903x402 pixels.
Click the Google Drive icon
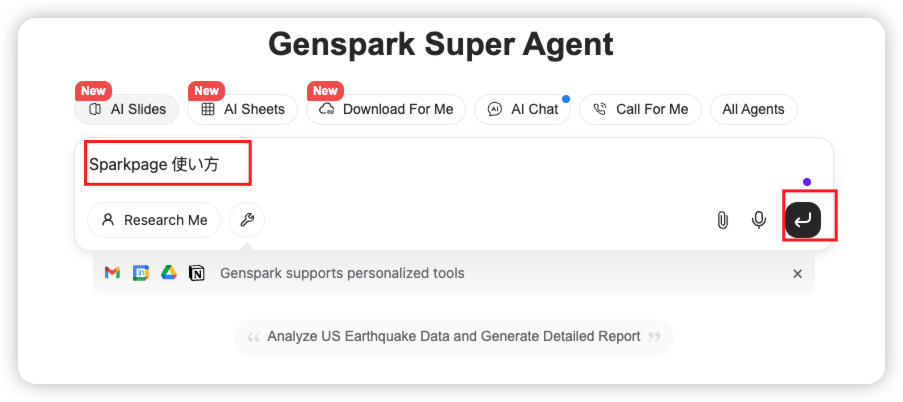(169, 273)
